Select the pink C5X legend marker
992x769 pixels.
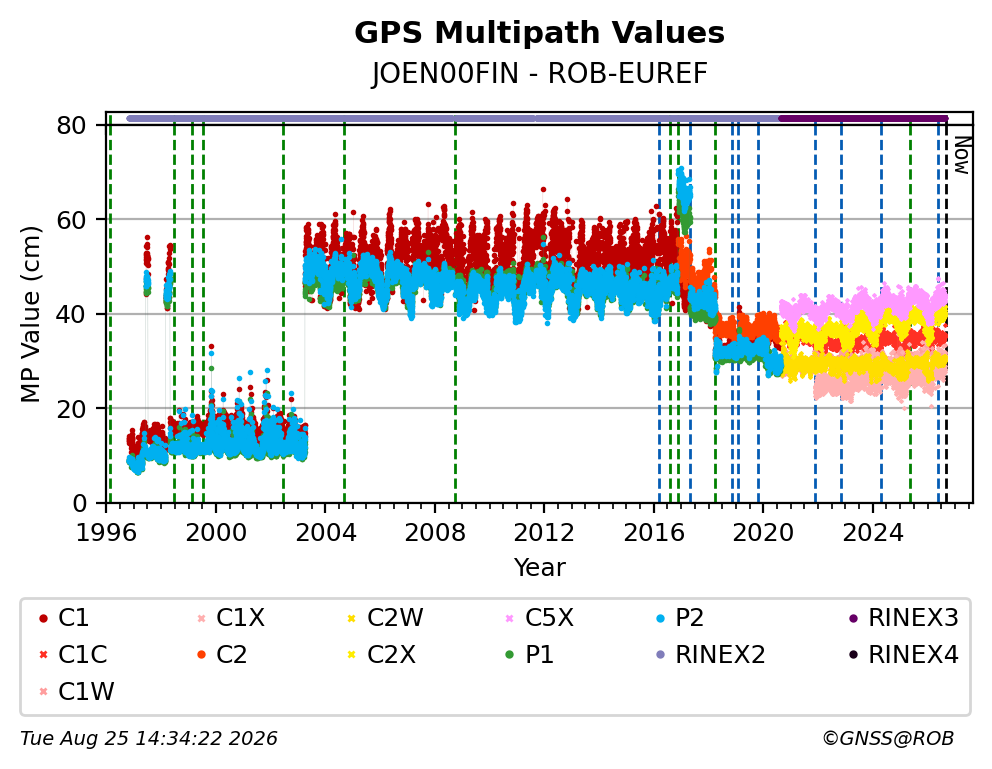[510, 618]
